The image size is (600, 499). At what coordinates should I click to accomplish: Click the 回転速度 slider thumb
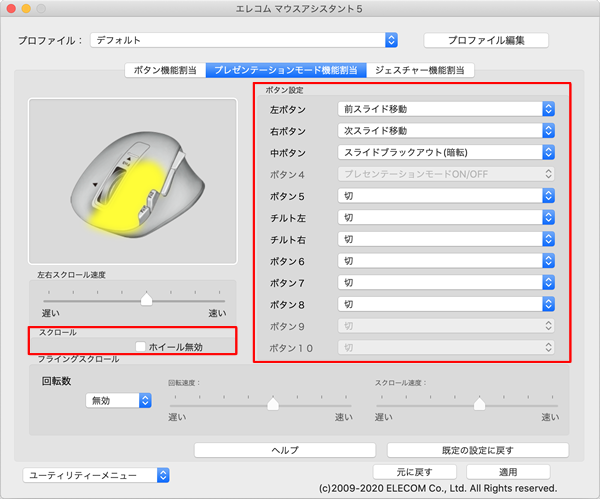273,403
